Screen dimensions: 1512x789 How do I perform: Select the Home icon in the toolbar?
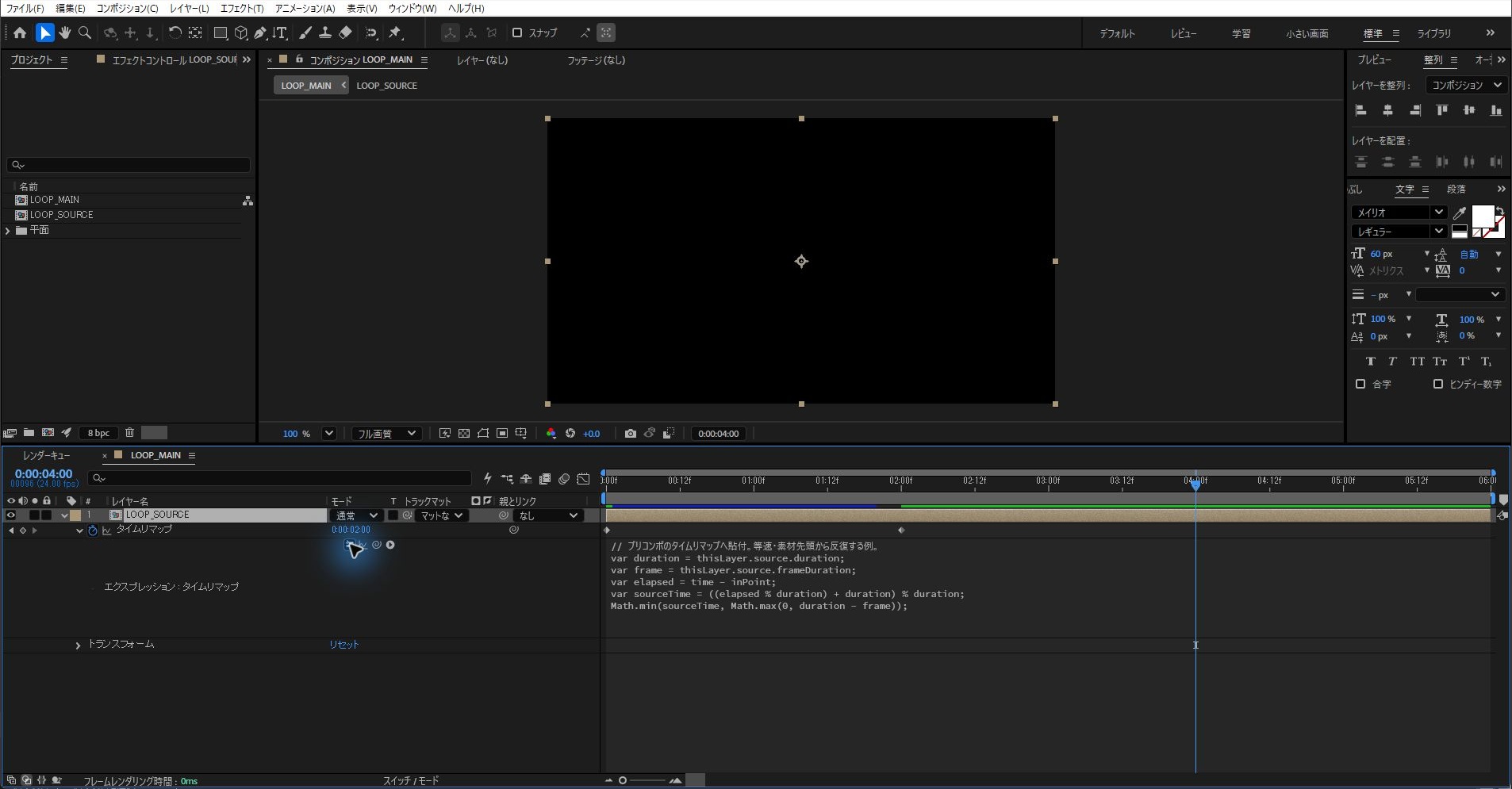coord(20,33)
